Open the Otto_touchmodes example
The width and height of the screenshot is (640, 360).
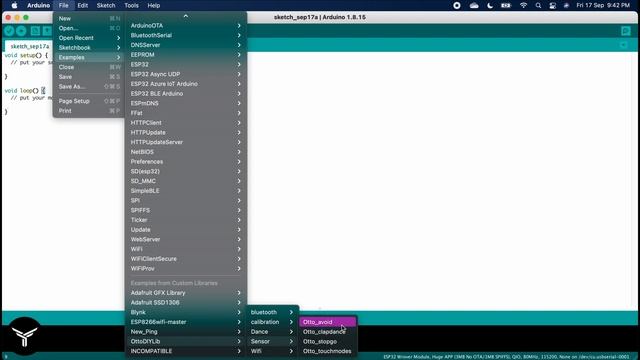[x=328, y=351]
